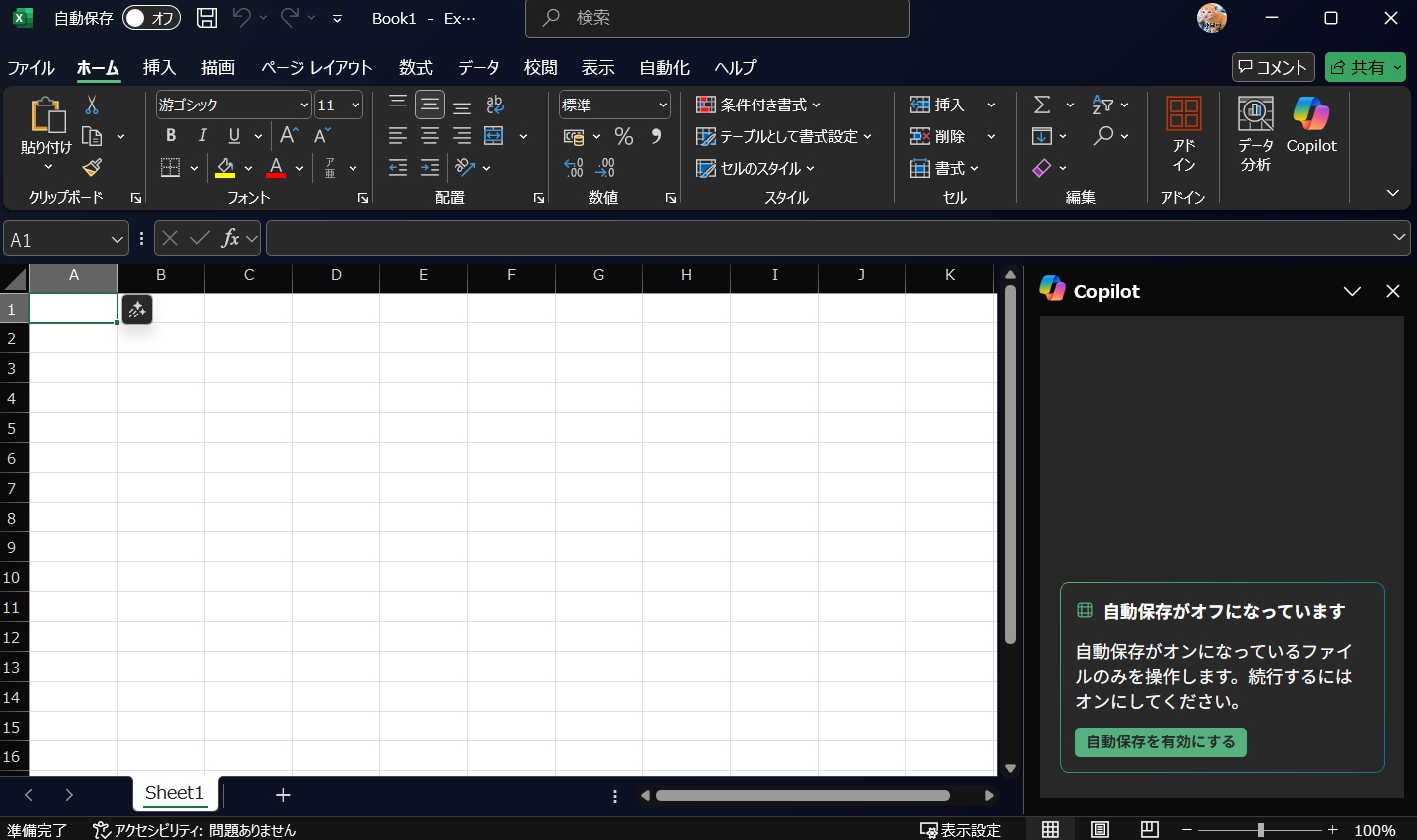Insert function with the fx icon
Image resolution: width=1417 pixels, height=840 pixels.
coord(230,238)
